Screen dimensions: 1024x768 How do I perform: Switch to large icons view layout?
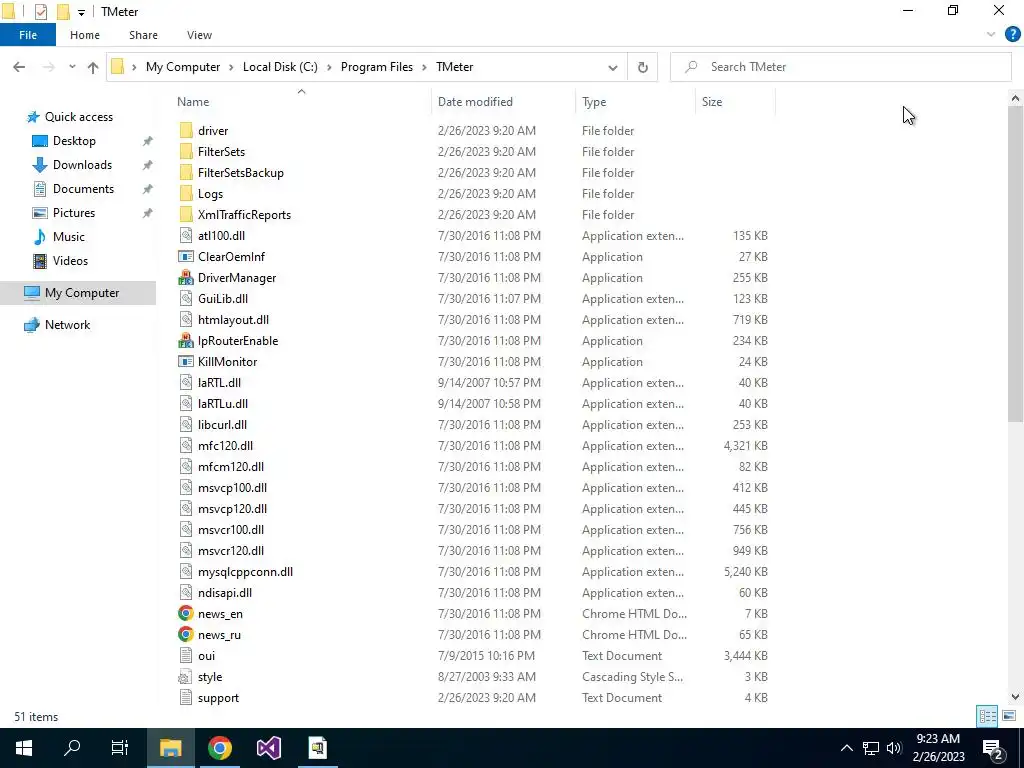[x=1009, y=716]
